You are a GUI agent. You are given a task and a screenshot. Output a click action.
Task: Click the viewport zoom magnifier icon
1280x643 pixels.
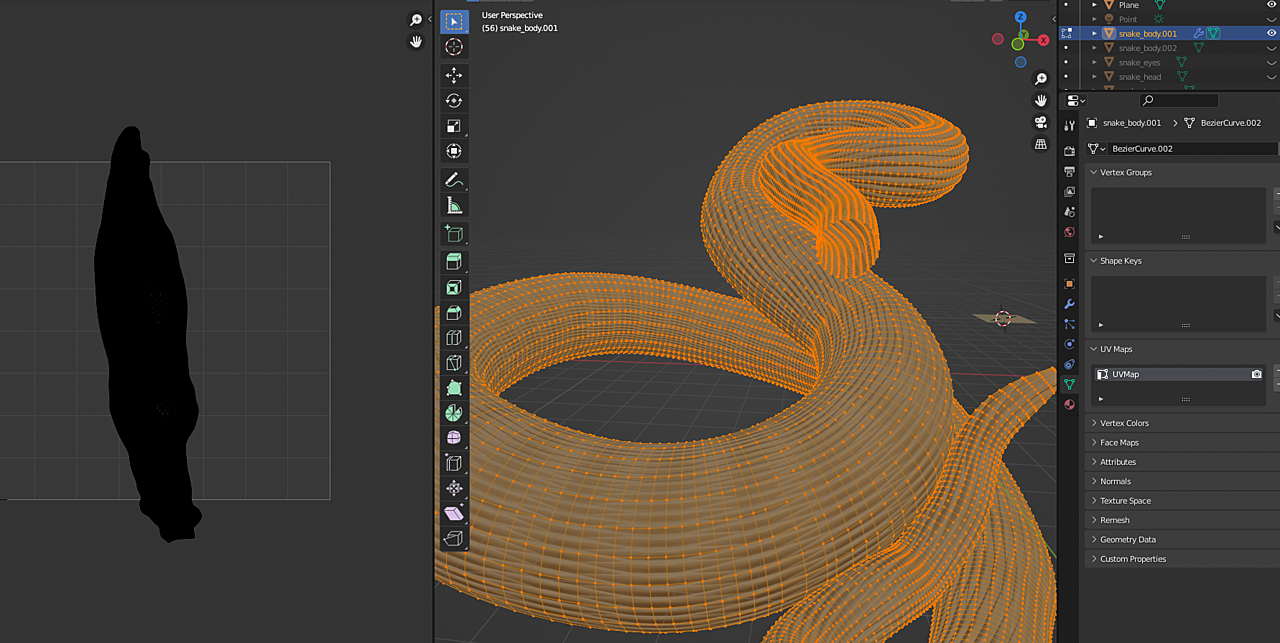(1041, 79)
